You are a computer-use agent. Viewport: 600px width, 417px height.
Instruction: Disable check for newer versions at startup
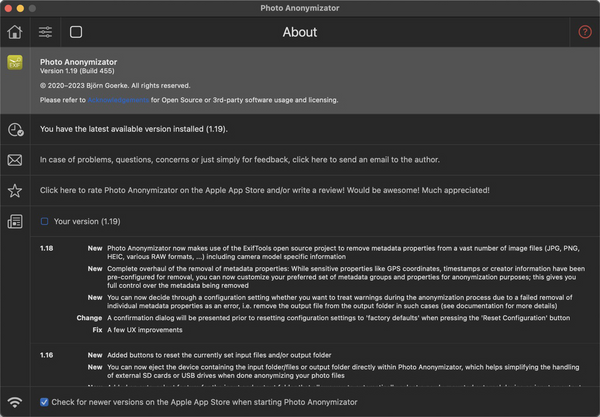(x=44, y=402)
